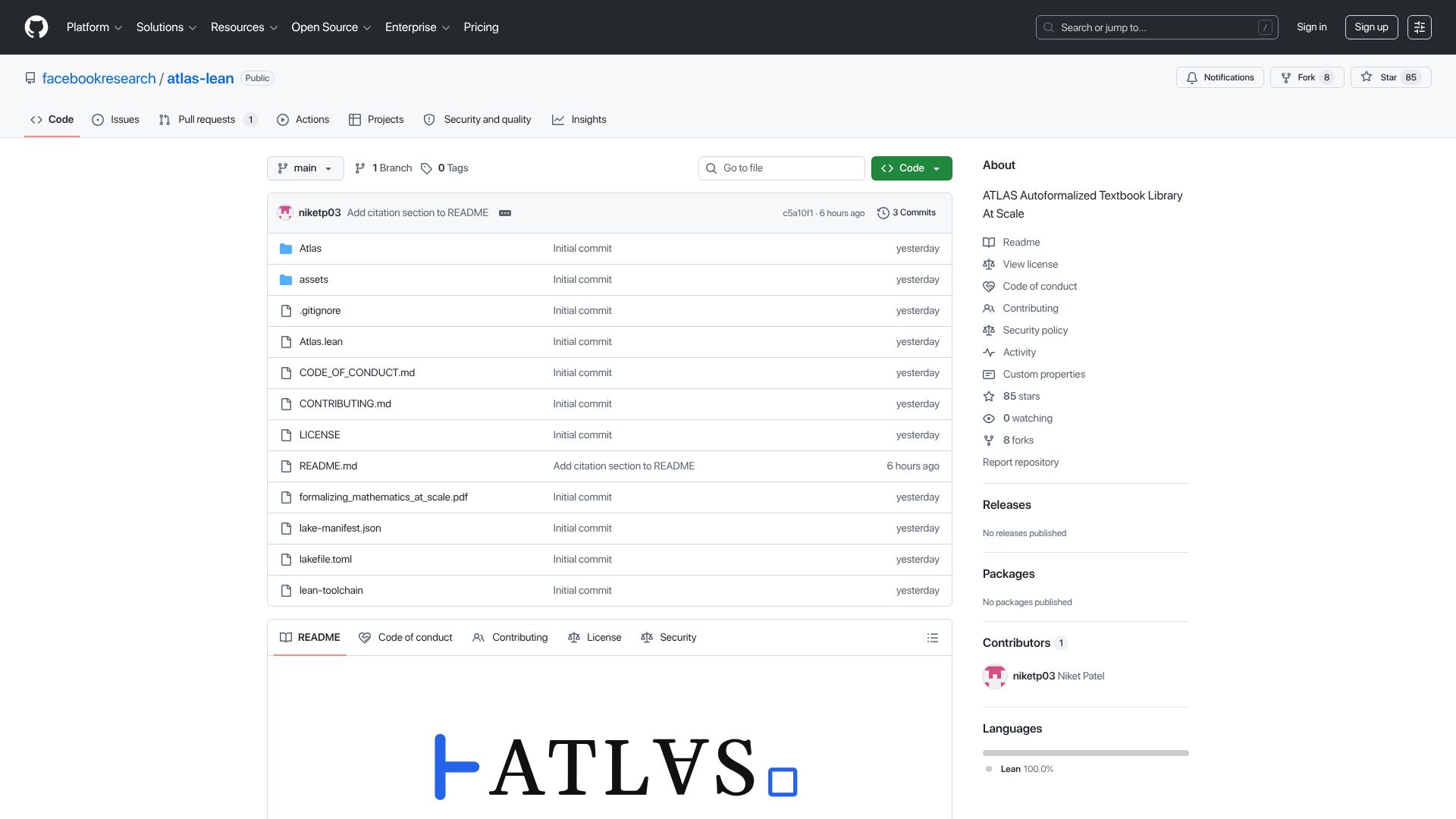Open Activity in About sidebar

click(x=1019, y=353)
